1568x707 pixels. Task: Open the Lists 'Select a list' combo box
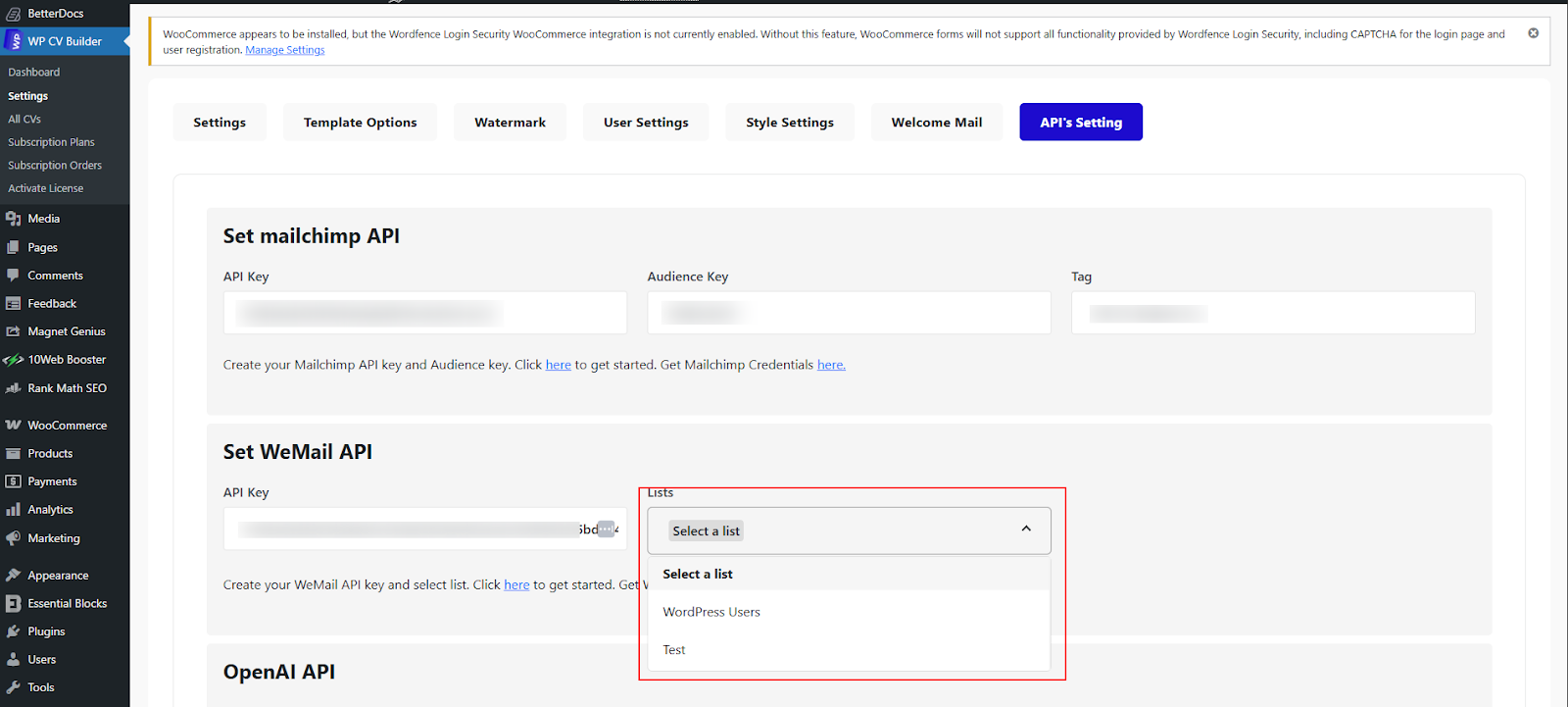tap(849, 530)
